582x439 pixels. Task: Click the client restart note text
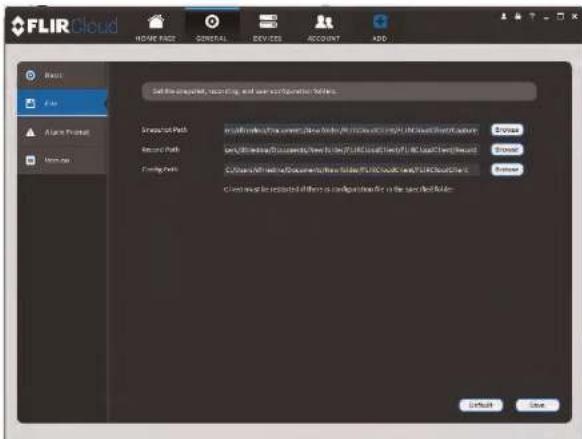pyautogui.click(x=339, y=189)
